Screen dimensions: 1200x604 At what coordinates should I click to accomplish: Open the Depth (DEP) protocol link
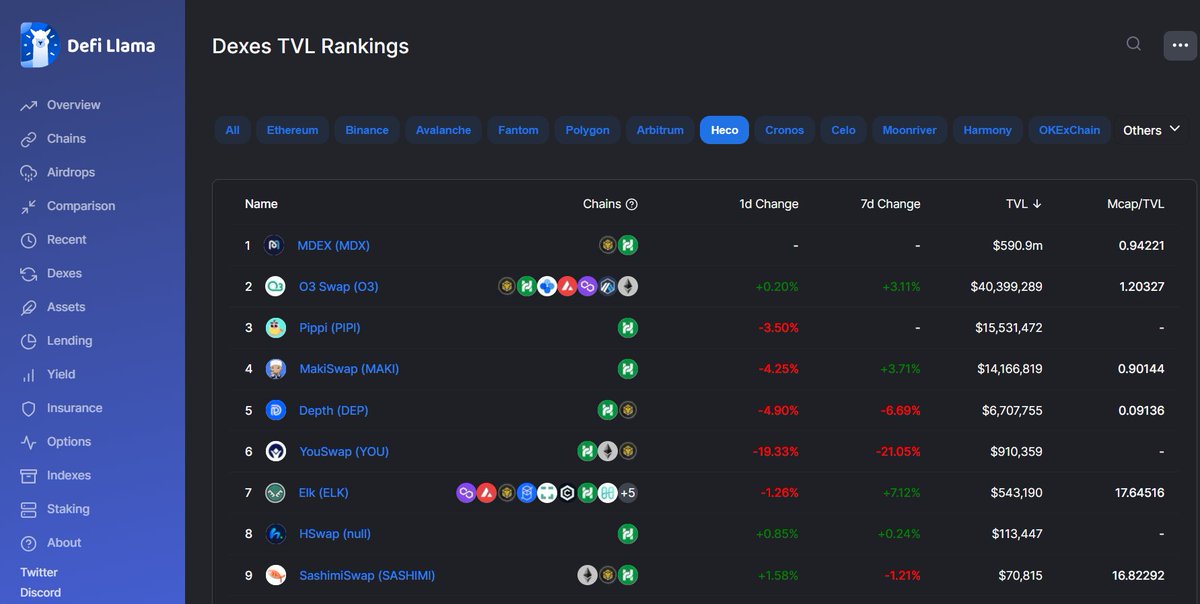(333, 410)
